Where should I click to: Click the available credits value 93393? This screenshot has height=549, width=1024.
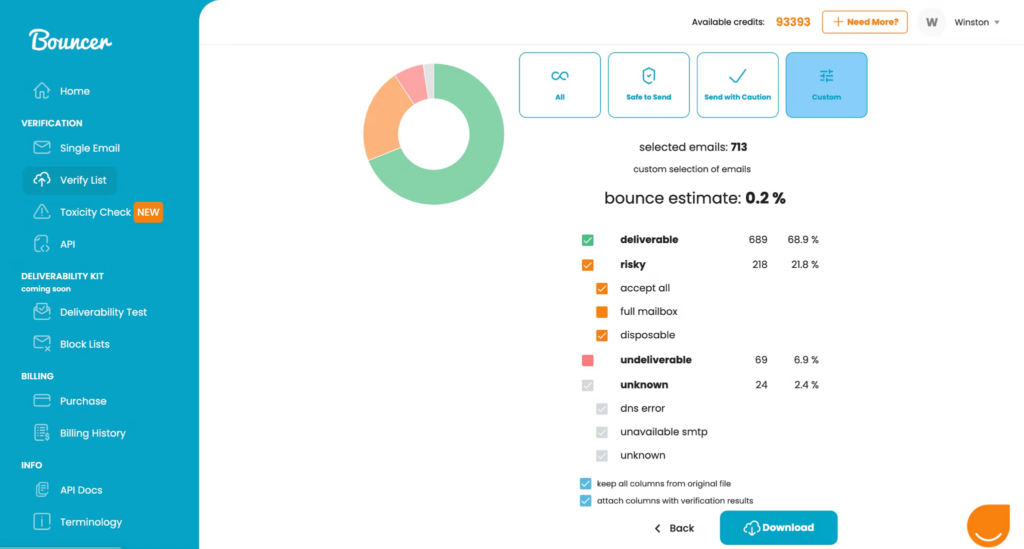793,22
